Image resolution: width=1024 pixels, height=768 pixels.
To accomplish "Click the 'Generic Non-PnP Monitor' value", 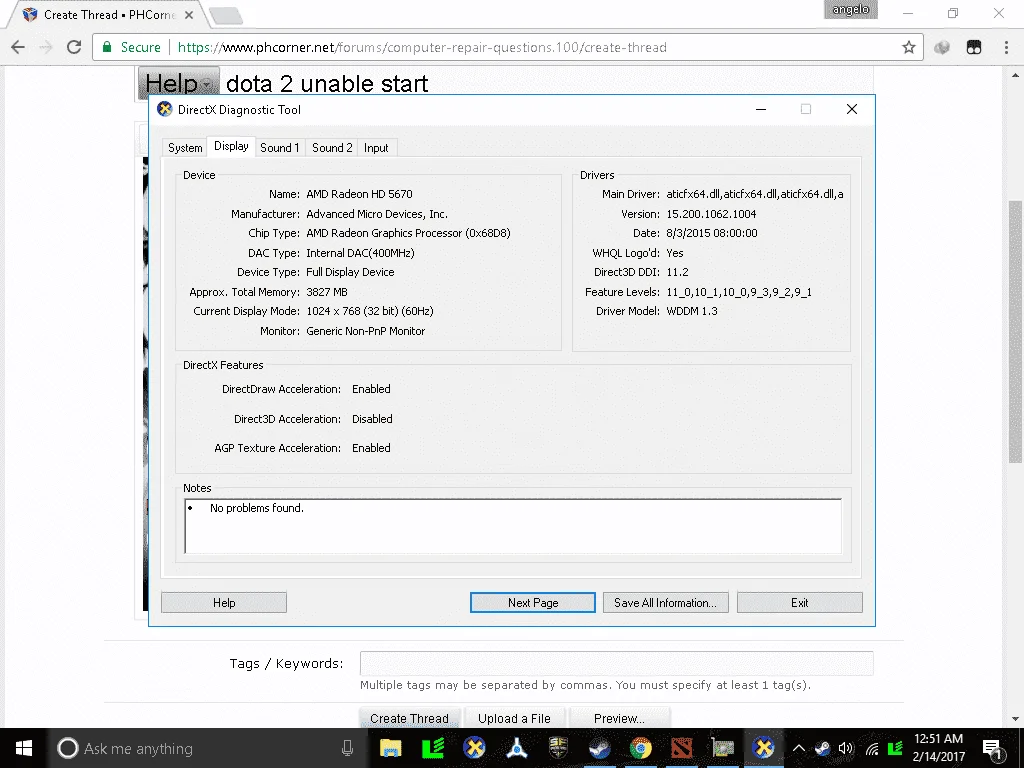I will pos(366,331).
